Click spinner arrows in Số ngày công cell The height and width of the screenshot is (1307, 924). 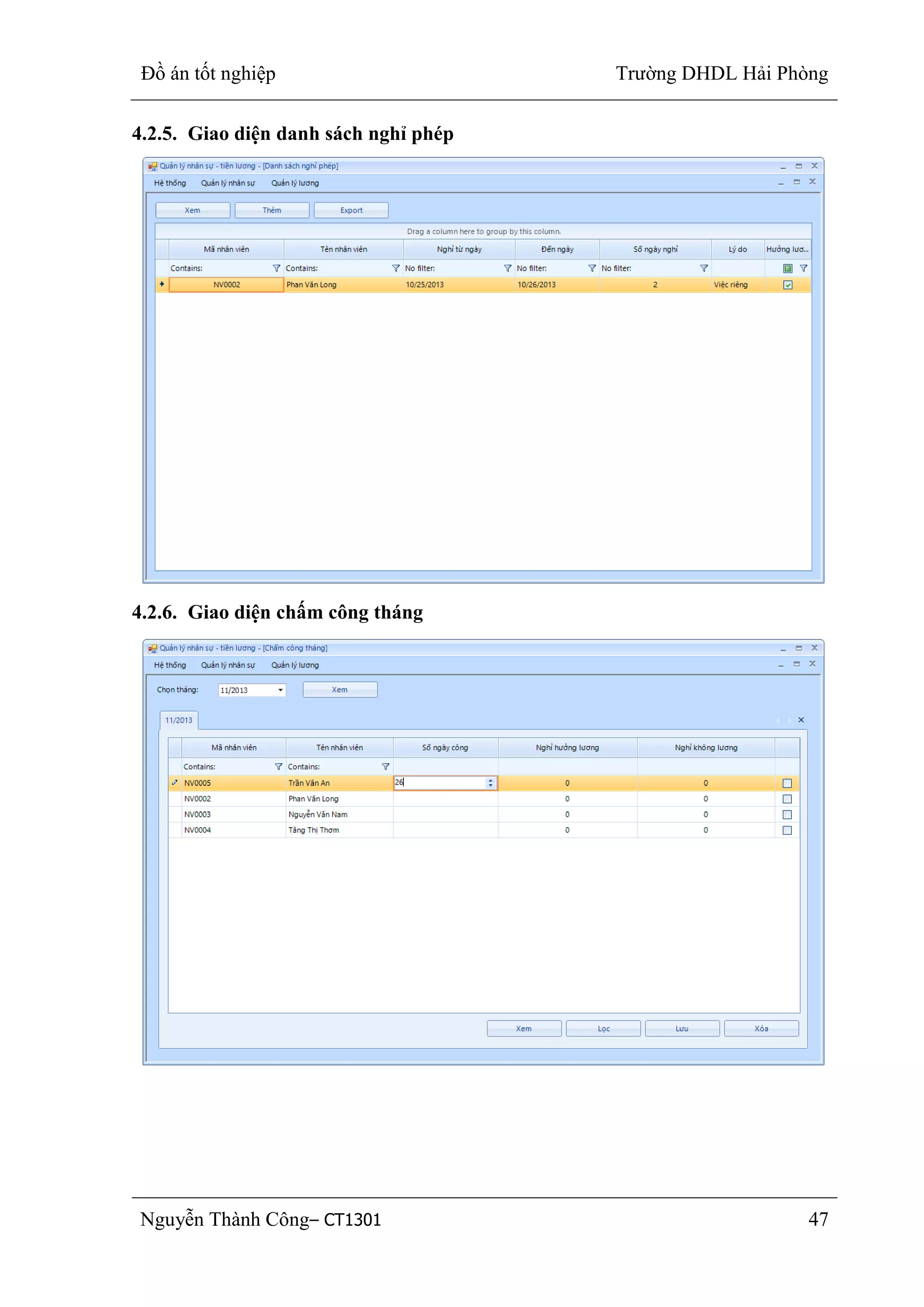[490, 783]
